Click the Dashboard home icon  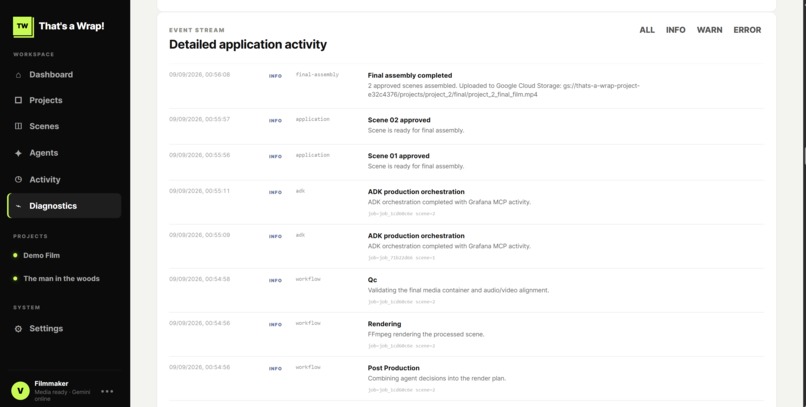point(19,75)
